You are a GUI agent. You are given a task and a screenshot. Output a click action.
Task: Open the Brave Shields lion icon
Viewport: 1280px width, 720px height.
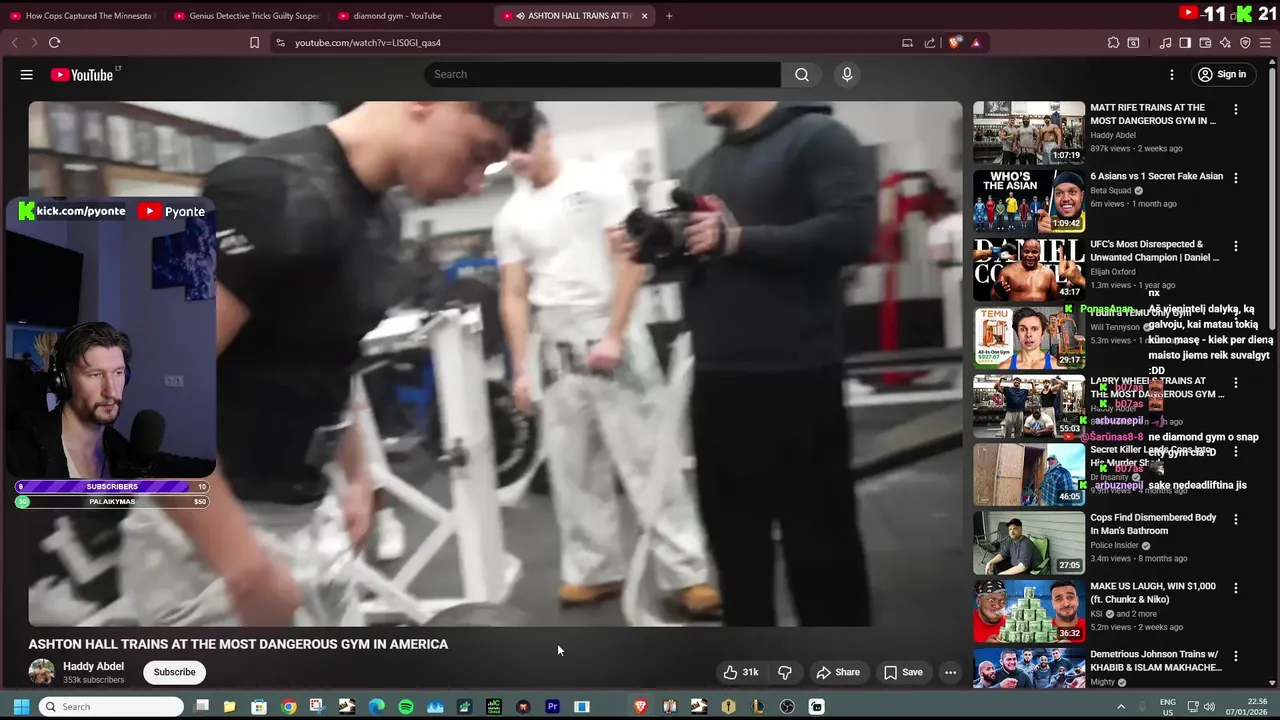tap(955, 43)
